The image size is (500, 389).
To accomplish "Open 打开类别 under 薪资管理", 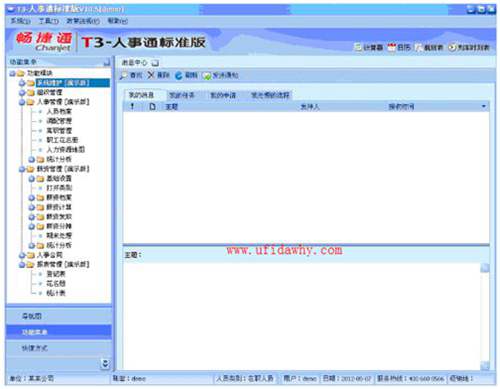I will (59, 188).
